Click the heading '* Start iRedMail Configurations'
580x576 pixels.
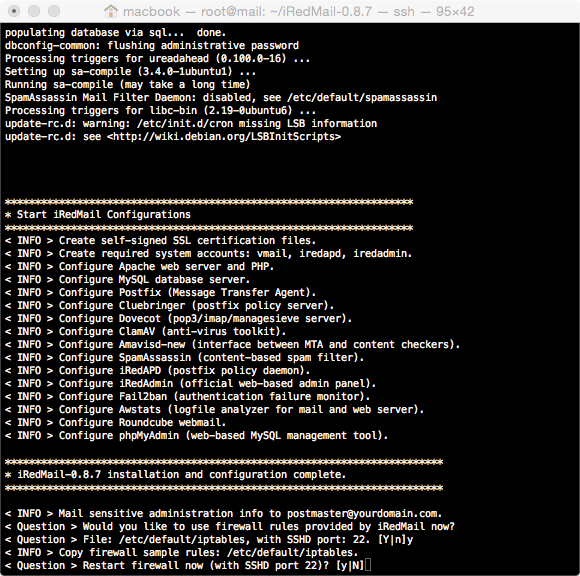(x=98, y=215)
